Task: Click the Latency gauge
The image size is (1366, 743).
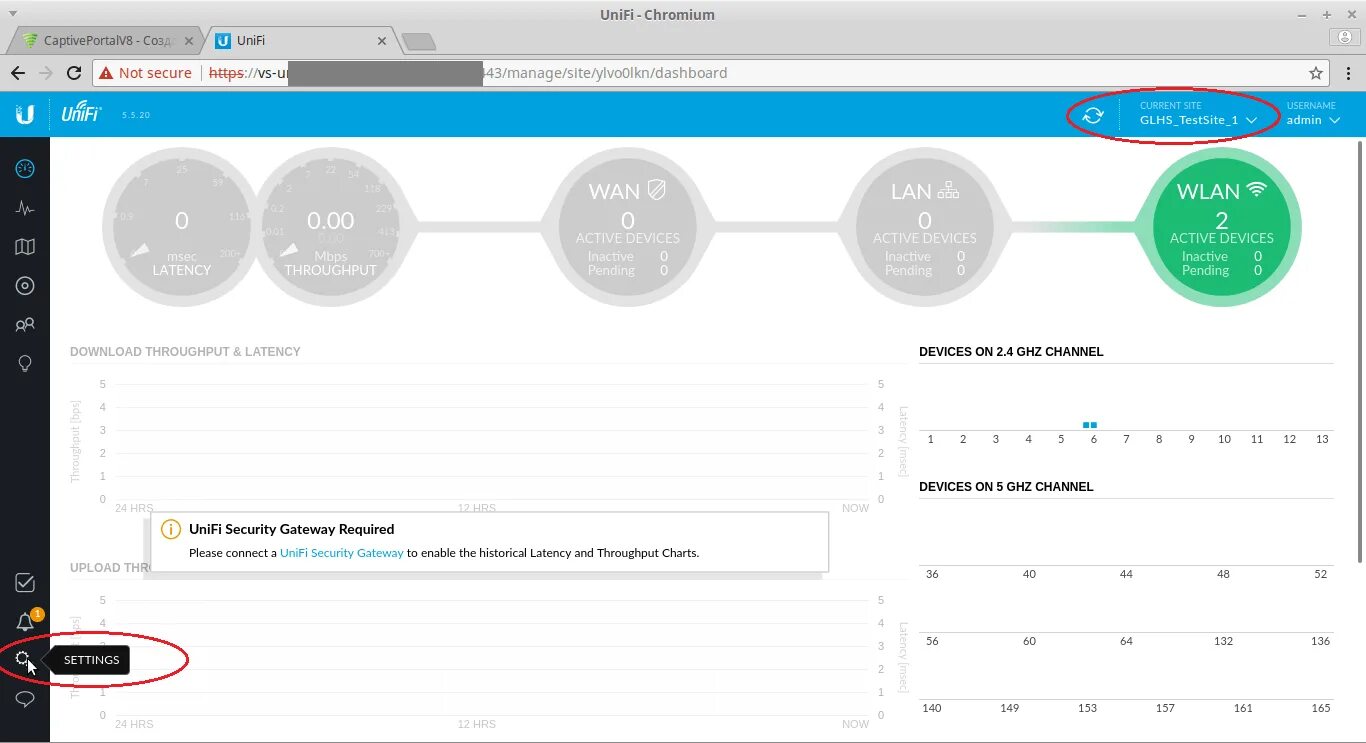Action: click(x=181, y=228)
